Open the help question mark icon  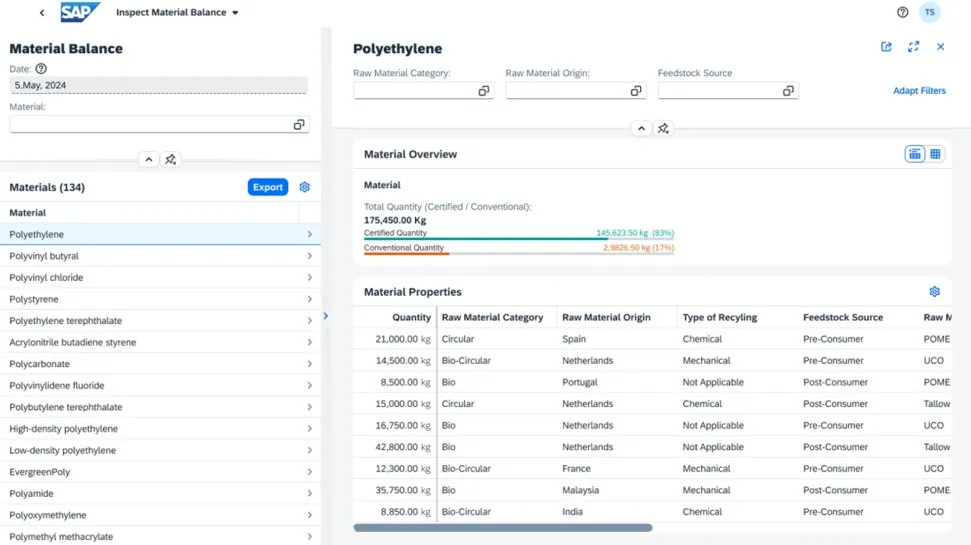click(x=903, y=13)
